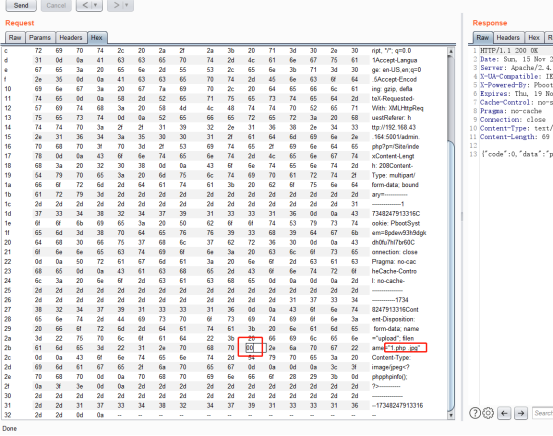Click the help question mark icon
Screen dimensions: 553x436
point(475,413)
